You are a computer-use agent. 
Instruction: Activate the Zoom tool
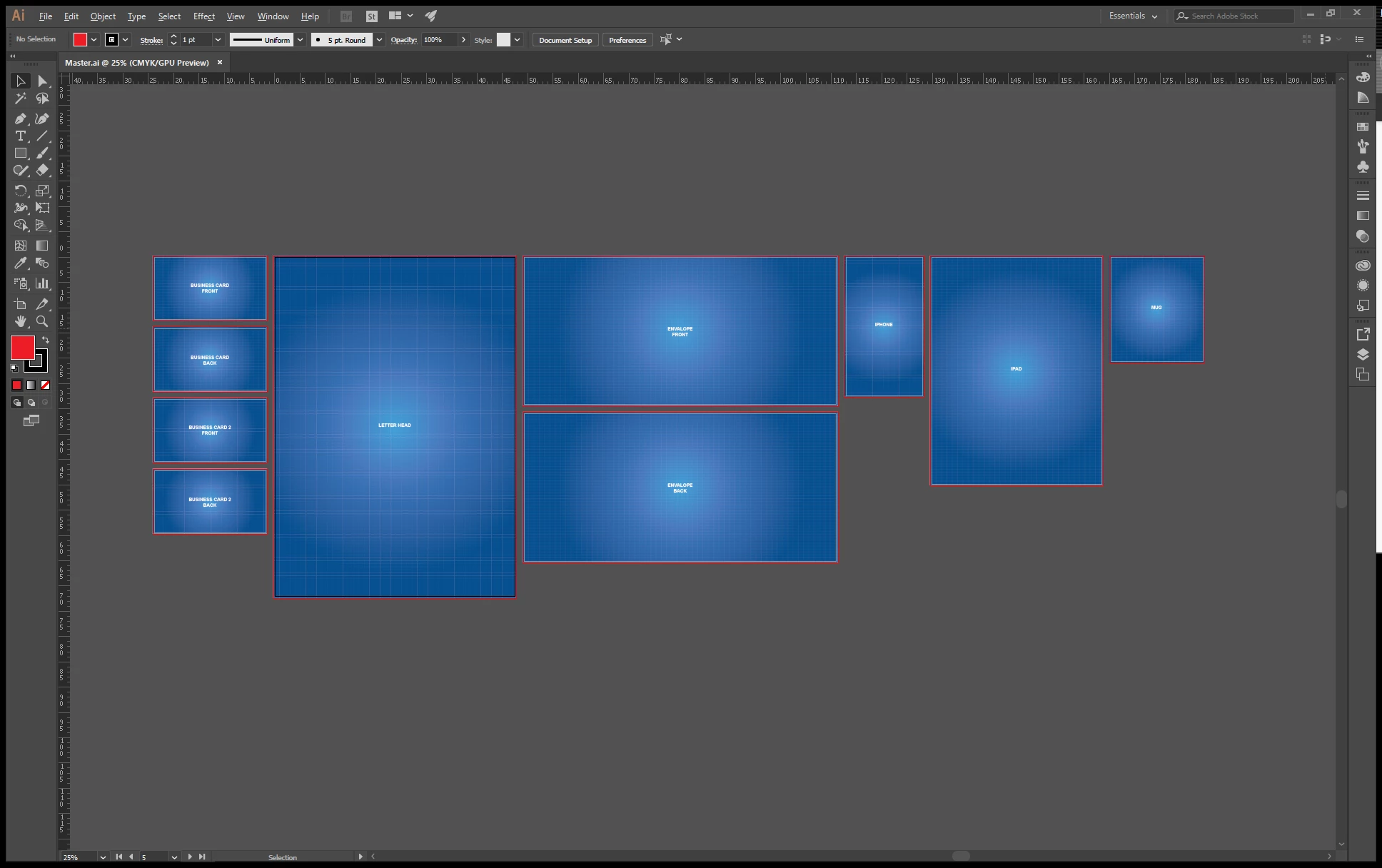[x=42, y=321]
